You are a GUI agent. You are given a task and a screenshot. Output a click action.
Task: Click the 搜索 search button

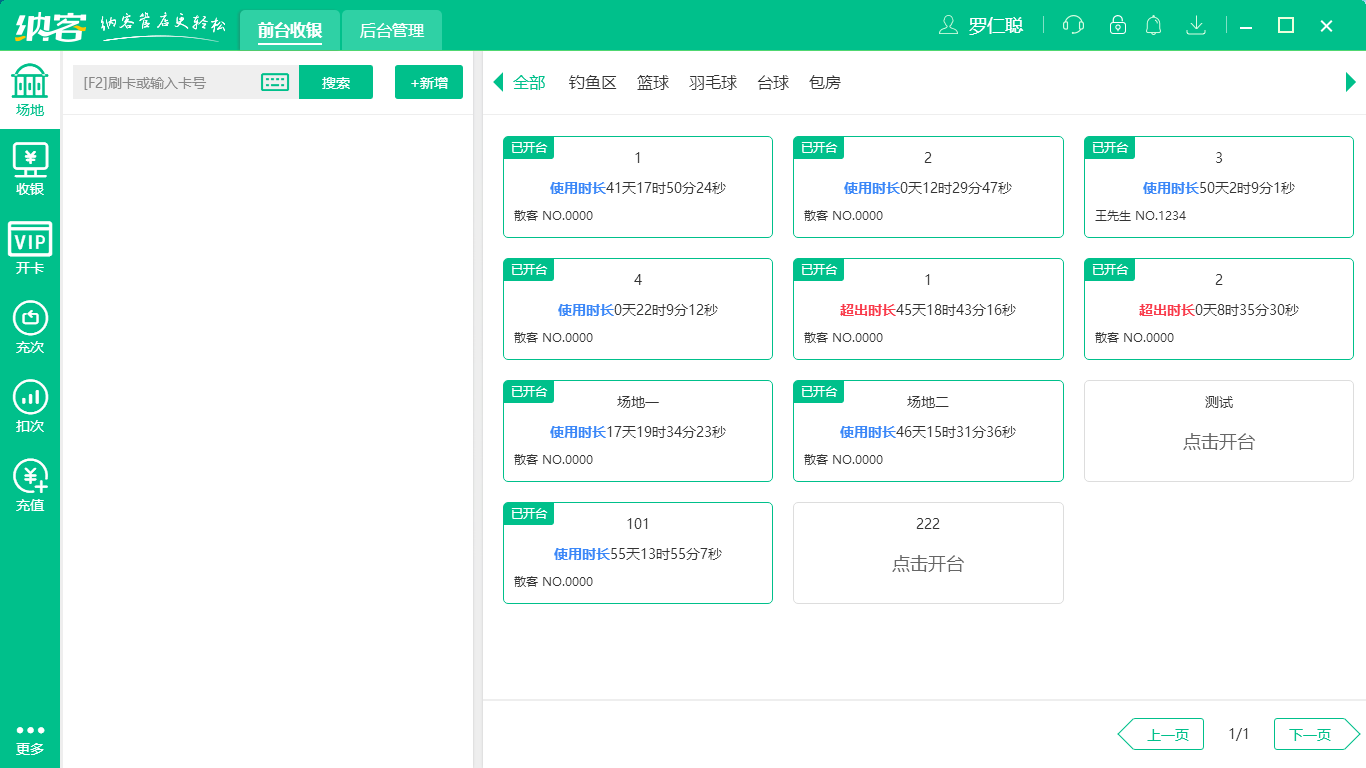(336, 82)
